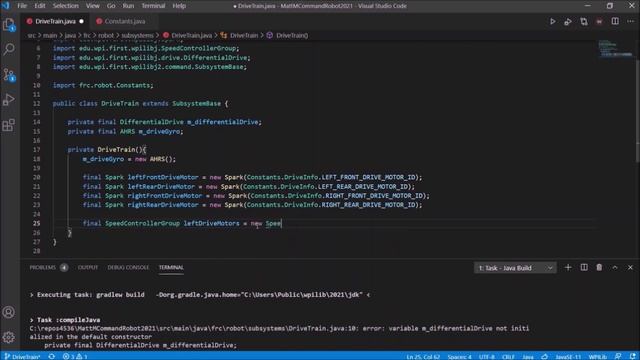640x360 pixels.
Task: Open the Edit menu
Action: 40,6
